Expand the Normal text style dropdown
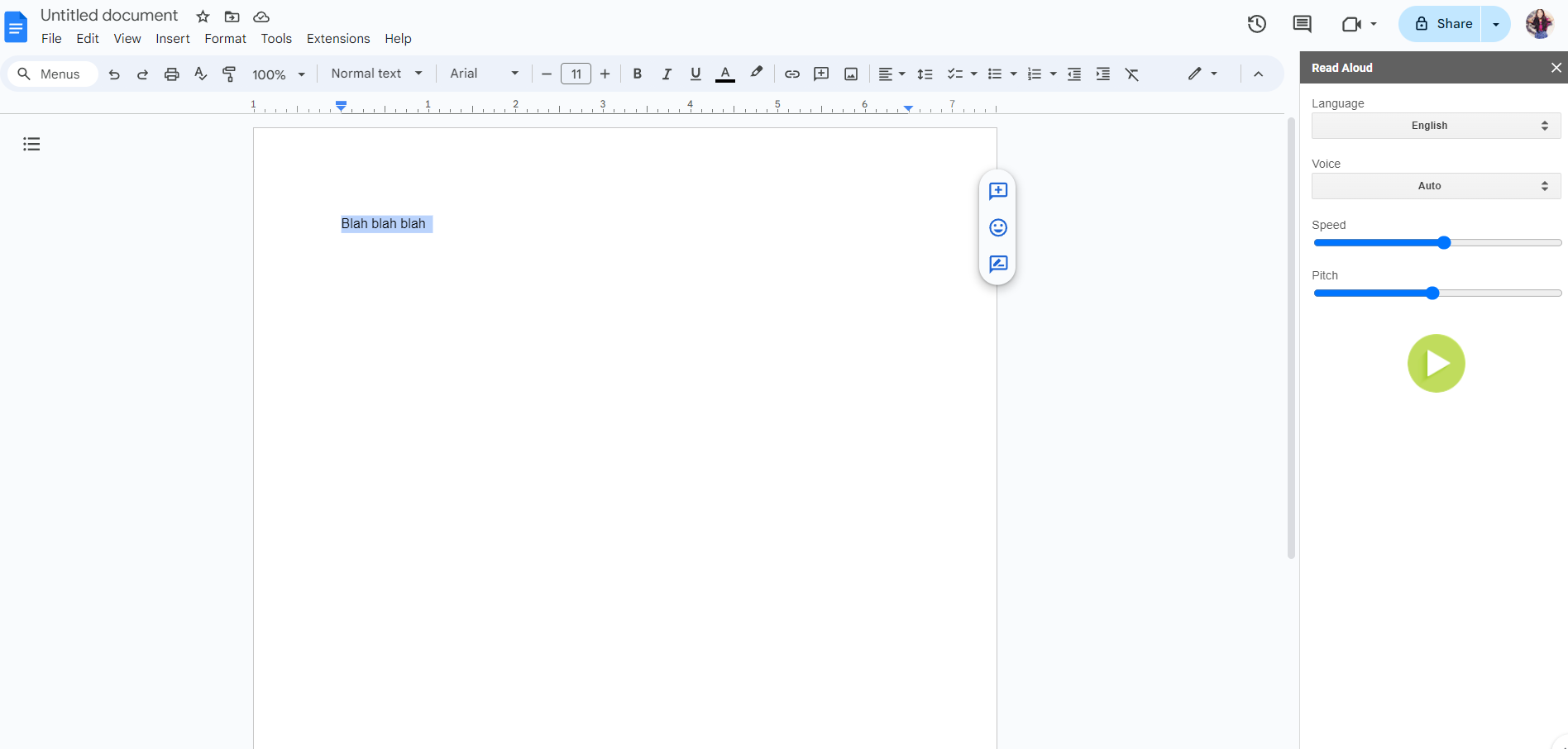This screenshot has height=749, width=1568. pyautogui.click(x=376, y=74)
